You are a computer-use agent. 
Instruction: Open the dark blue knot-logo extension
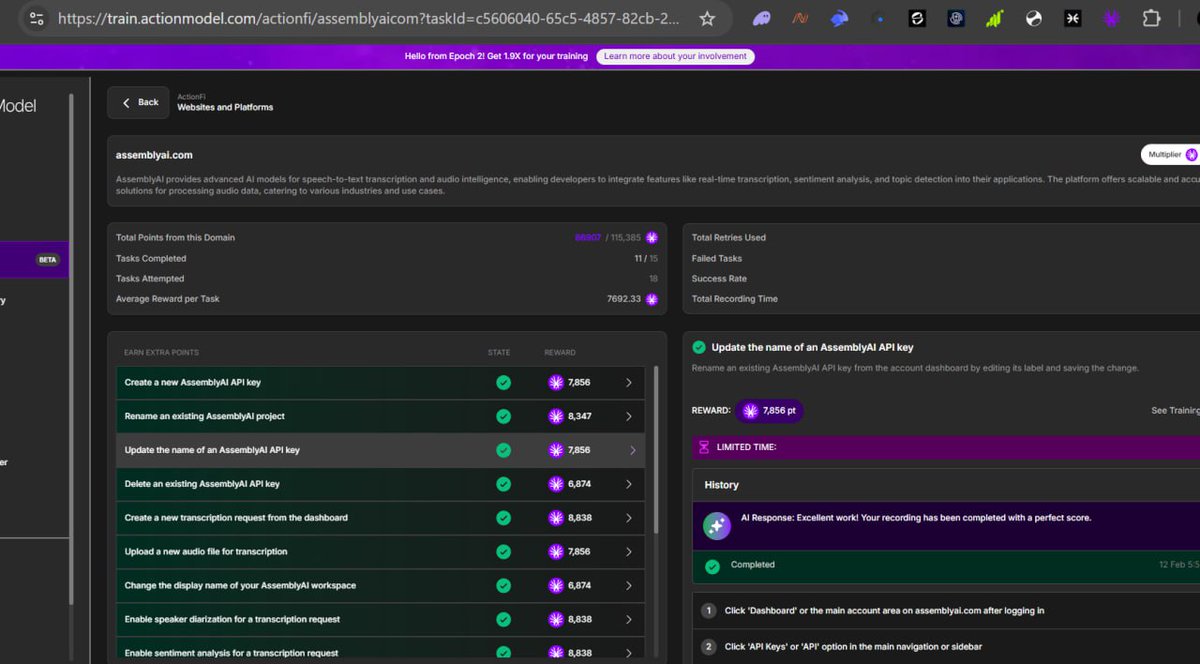point(955,18)
